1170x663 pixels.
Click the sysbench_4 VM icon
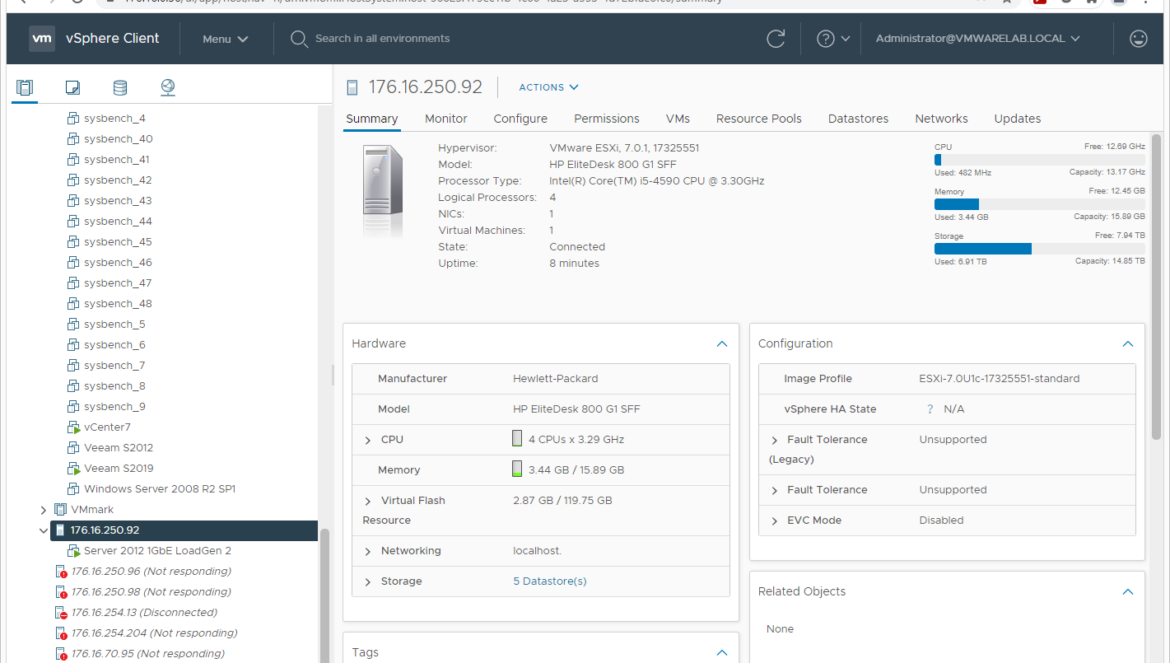(72, 118)
